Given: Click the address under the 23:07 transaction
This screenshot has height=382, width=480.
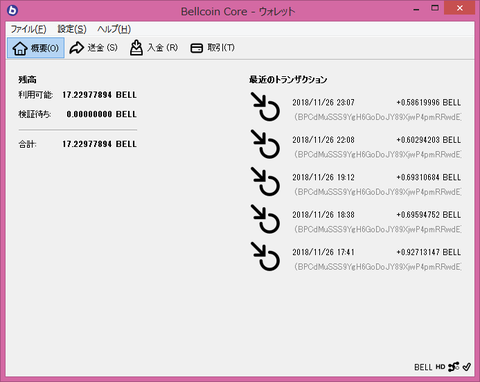Looking at the screenshot, I should [378, 117].
